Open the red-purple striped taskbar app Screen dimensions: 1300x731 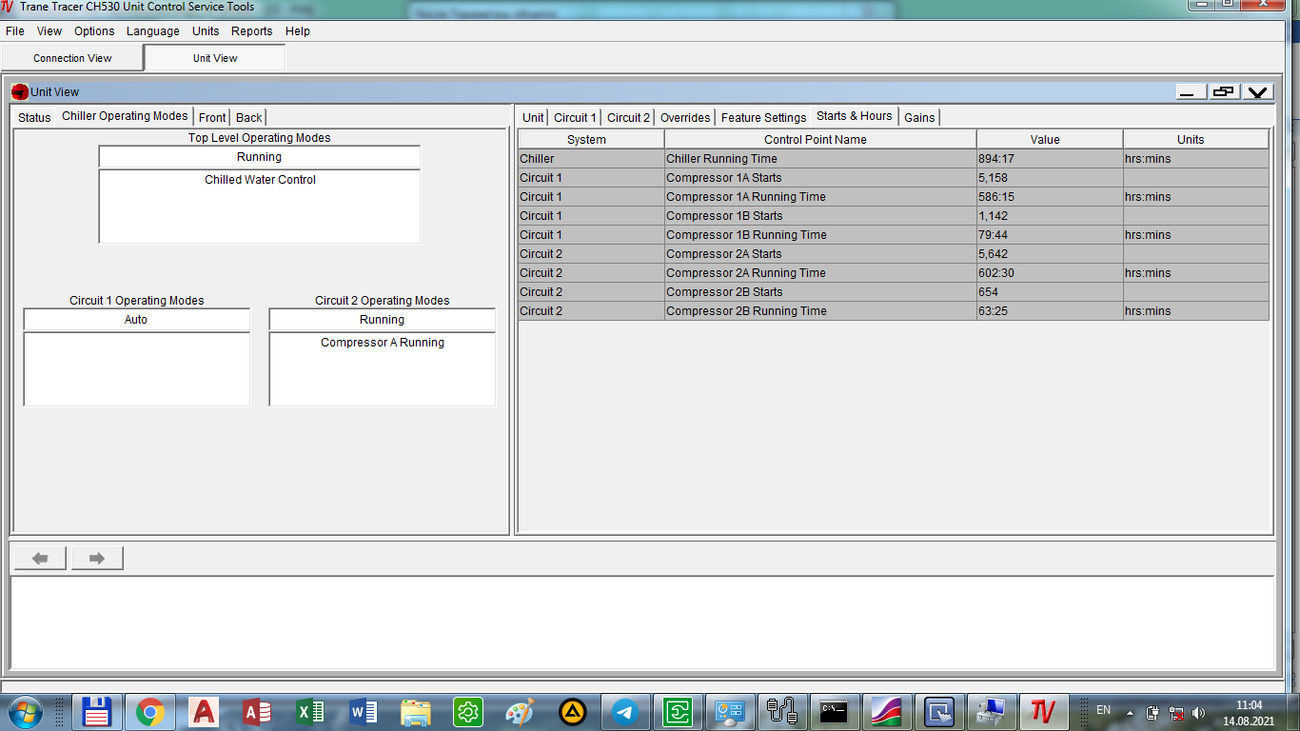886,712
